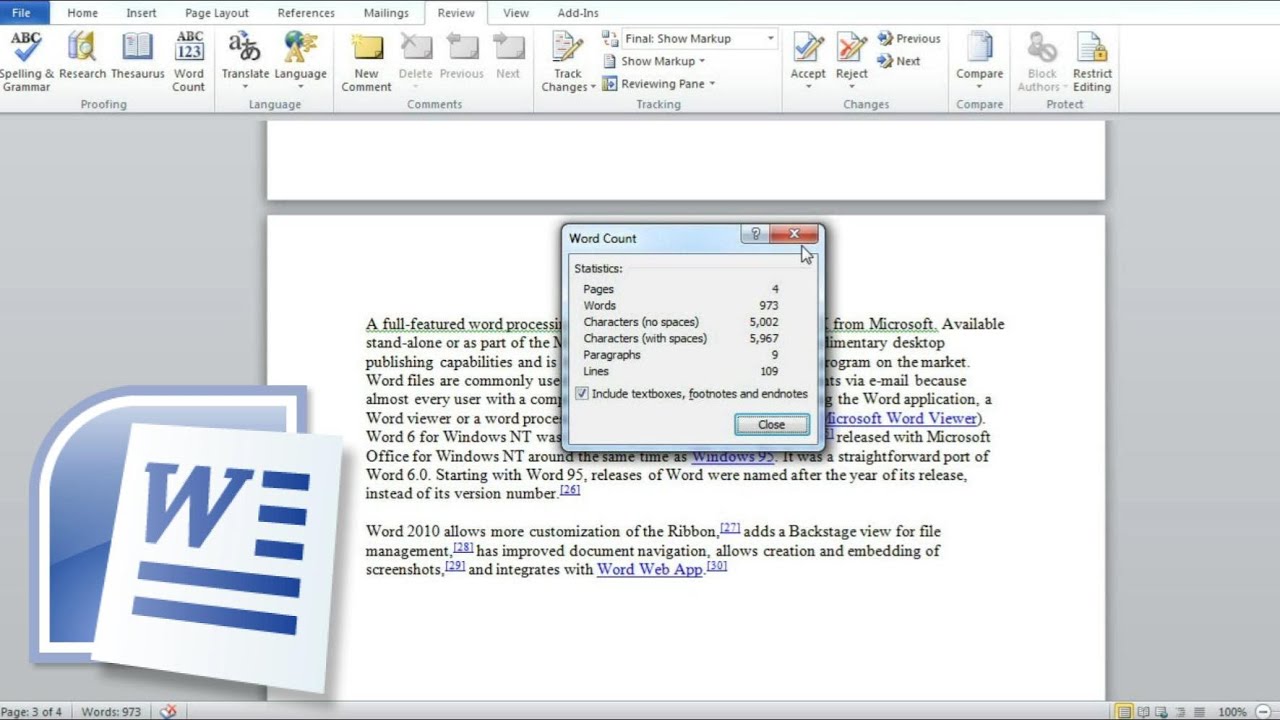Image resolution: width=1280 pixels, height=720 pixels.
Task: Open the Language options
Action: point(300,62)
